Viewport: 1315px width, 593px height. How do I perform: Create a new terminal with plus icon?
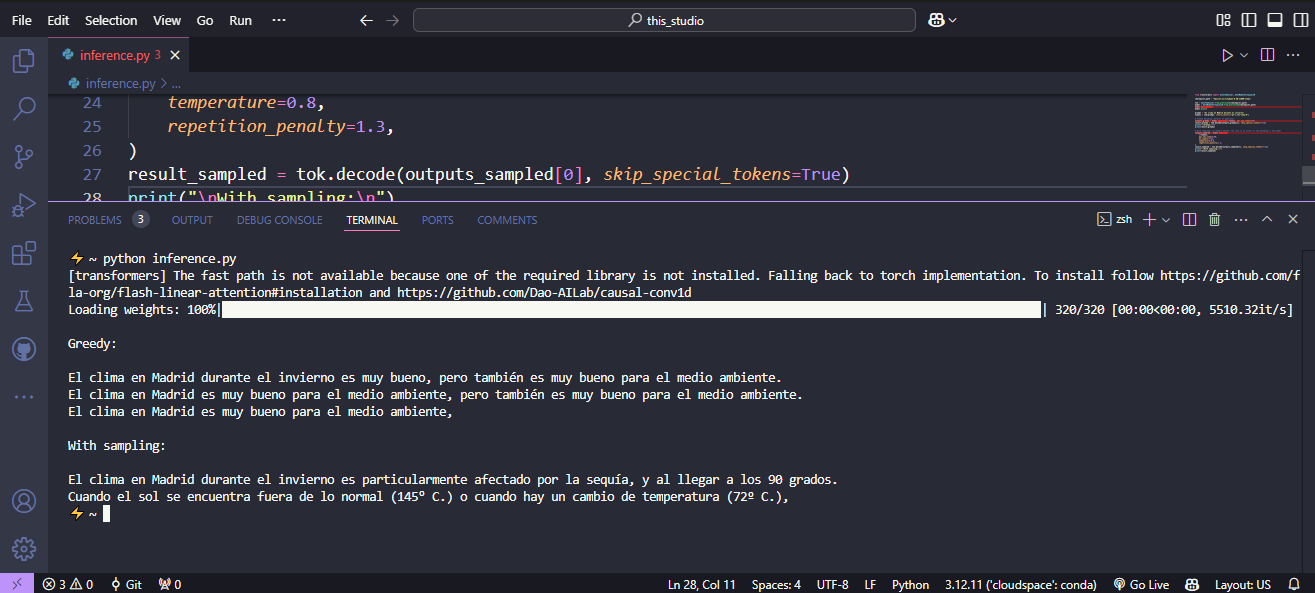pyautogui.click(x=1149, y=219)
